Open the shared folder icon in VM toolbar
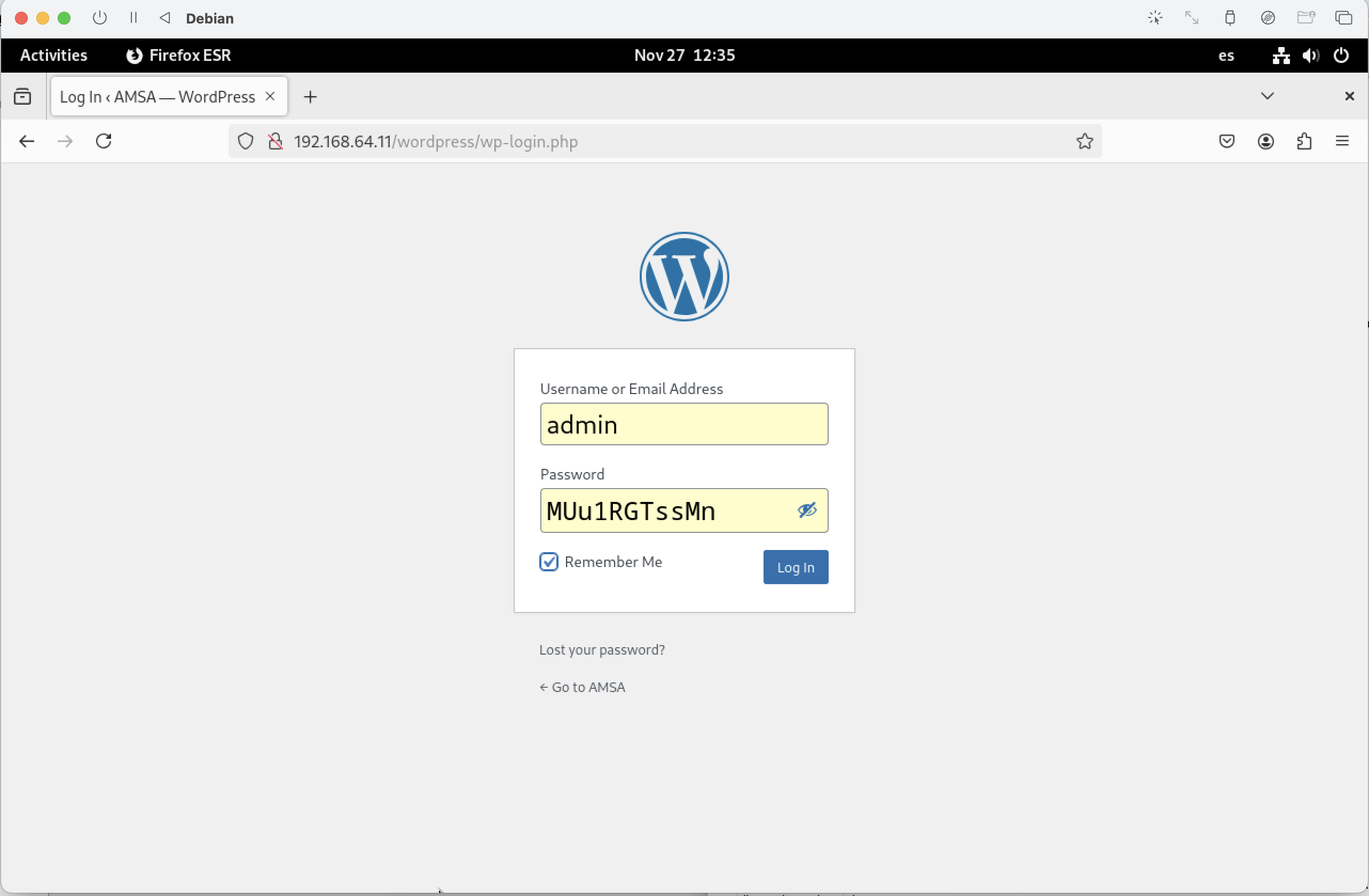Screen dimensions: 1369x896 (1305, 18)
